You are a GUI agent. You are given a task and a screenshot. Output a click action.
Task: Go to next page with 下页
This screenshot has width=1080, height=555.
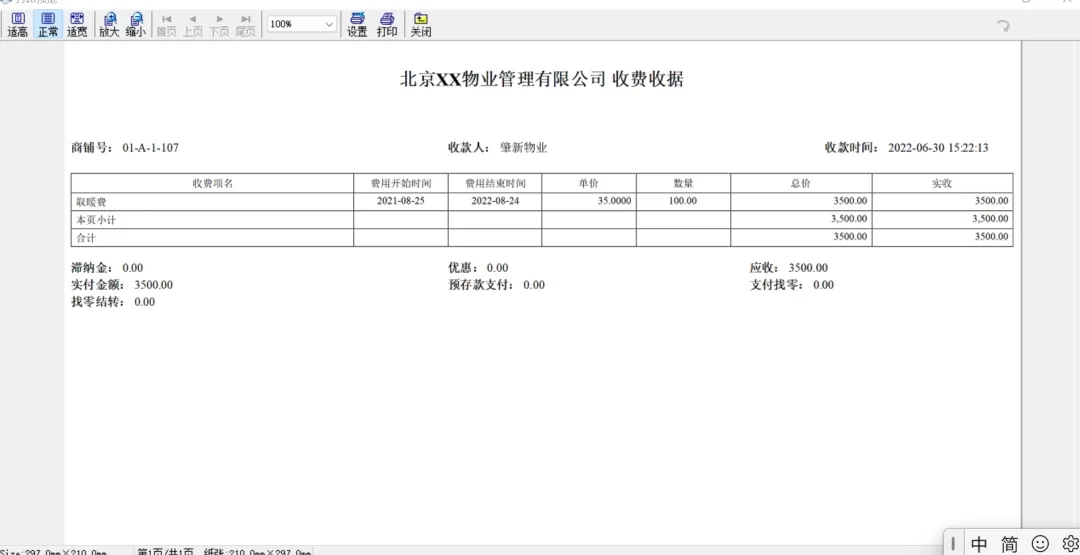click(220, 25)
